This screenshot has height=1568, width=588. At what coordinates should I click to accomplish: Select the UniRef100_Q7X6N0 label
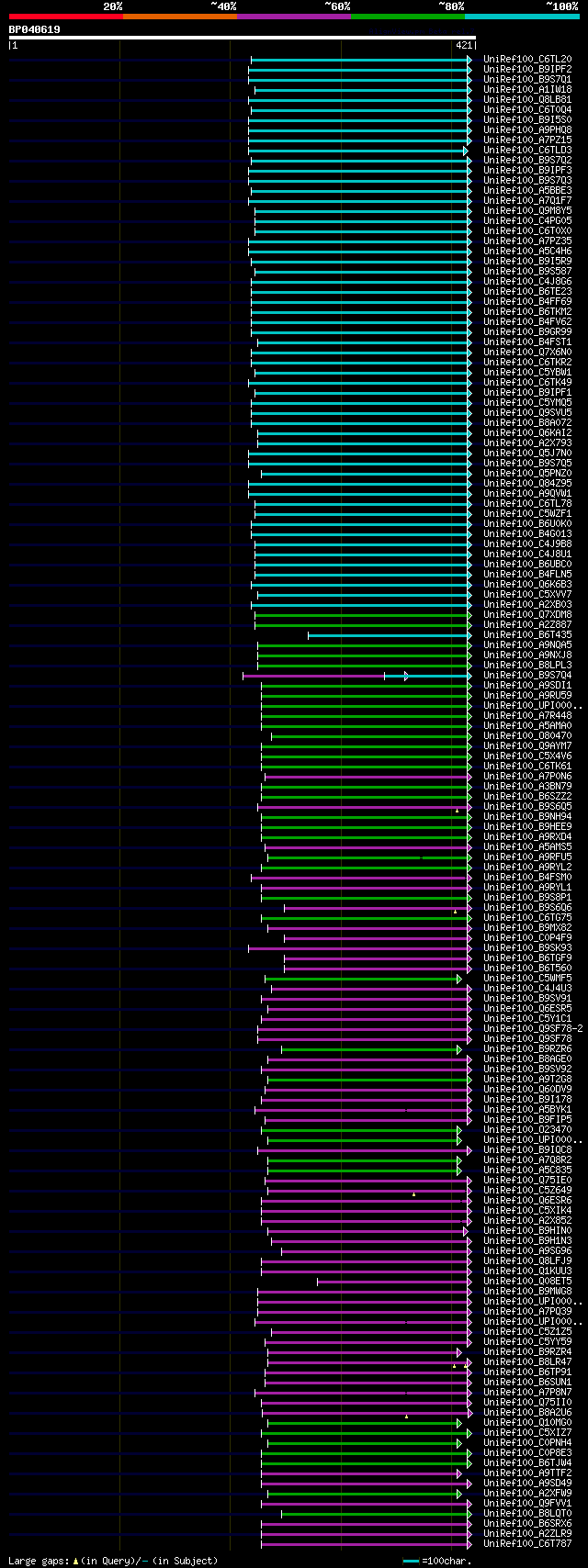[x=527, y=353]
